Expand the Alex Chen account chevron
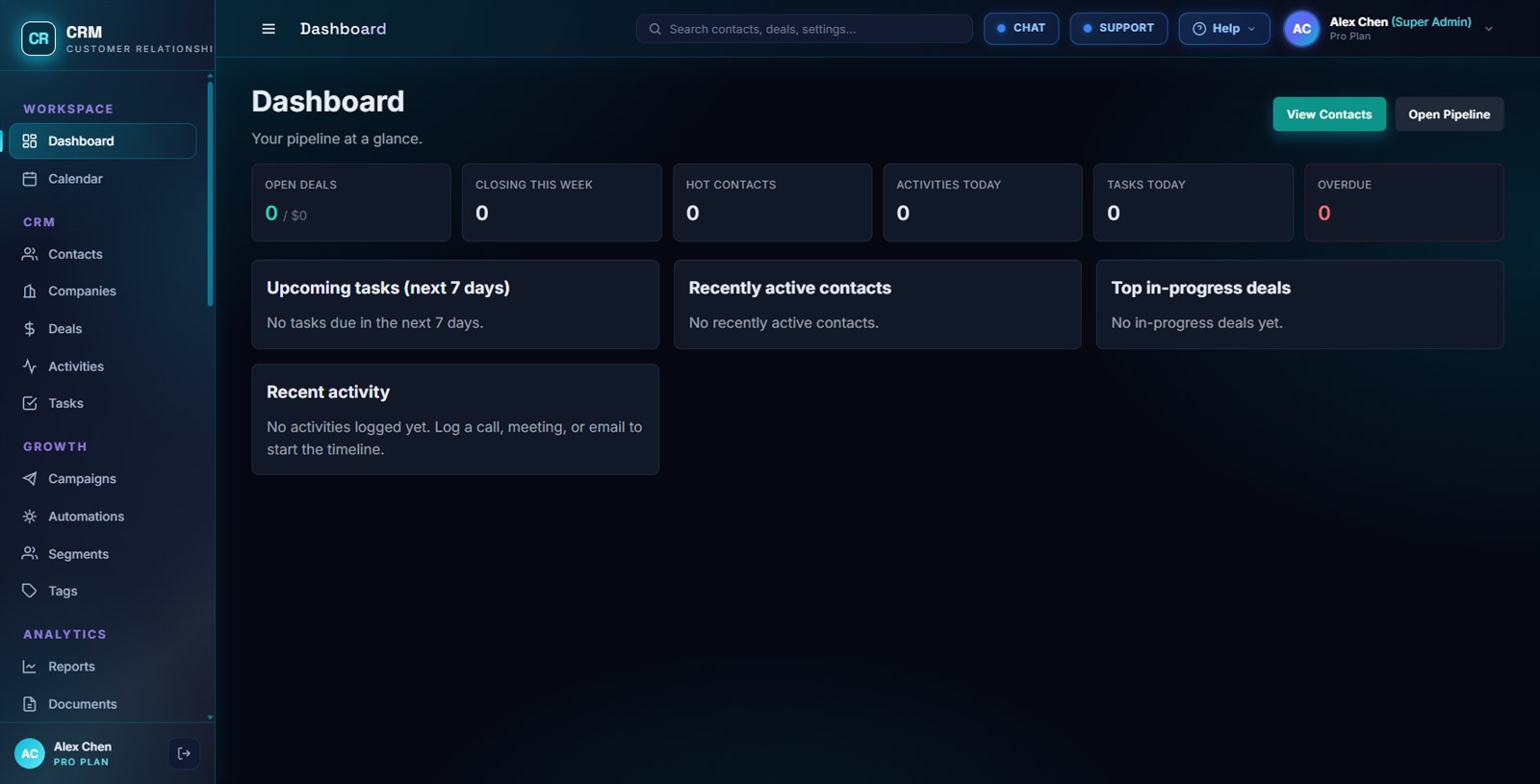1540x784 pixels. [1489, 29]
